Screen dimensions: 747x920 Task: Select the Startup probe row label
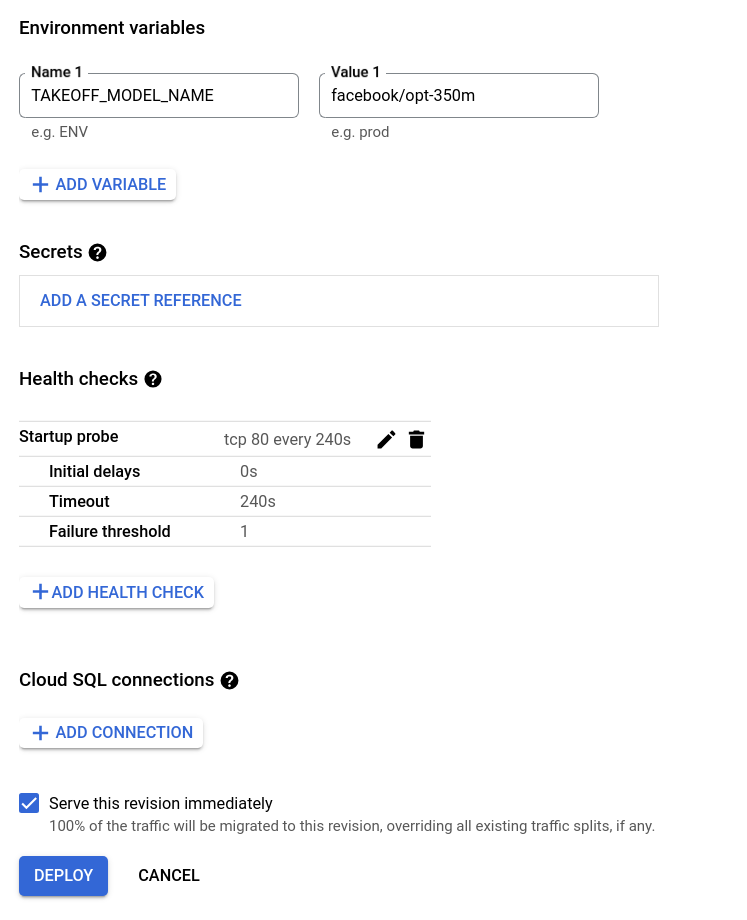click(x=69, y=437)
